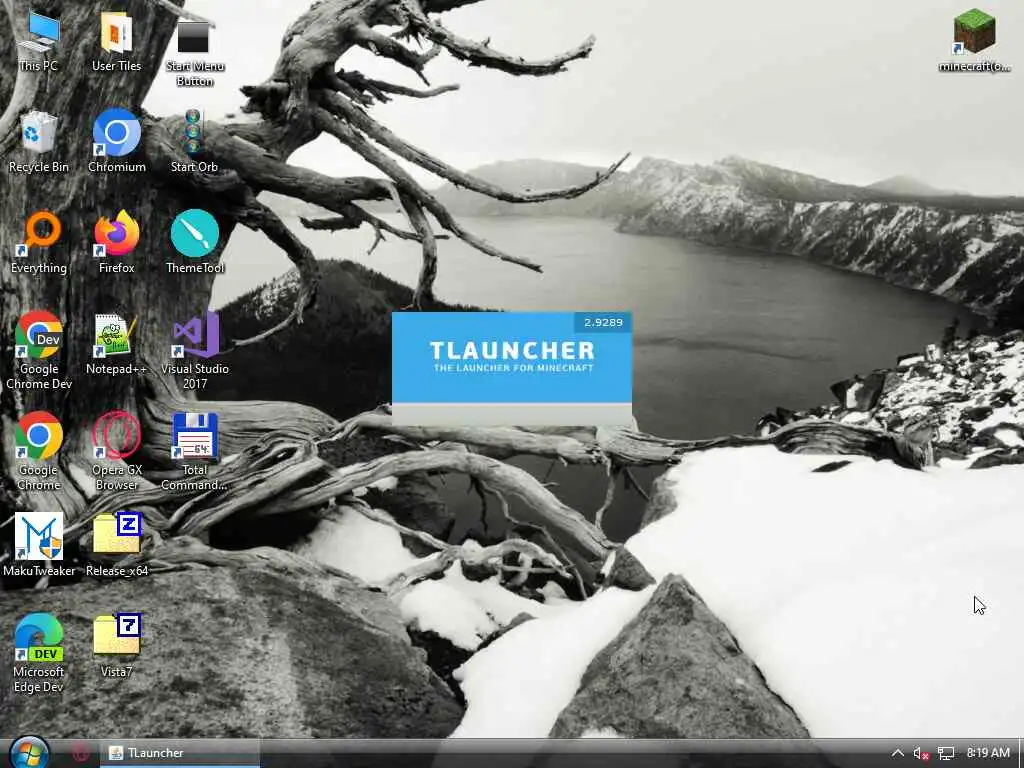Click Show Desktop strip at taskbar end

click(x=1020, y=753)
